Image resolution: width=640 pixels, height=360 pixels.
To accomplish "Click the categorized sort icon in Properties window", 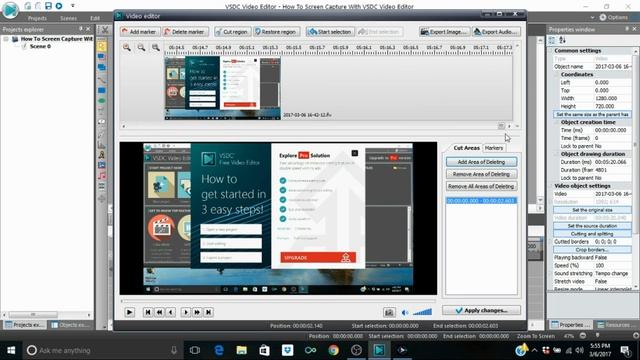I will click(552, 40).
